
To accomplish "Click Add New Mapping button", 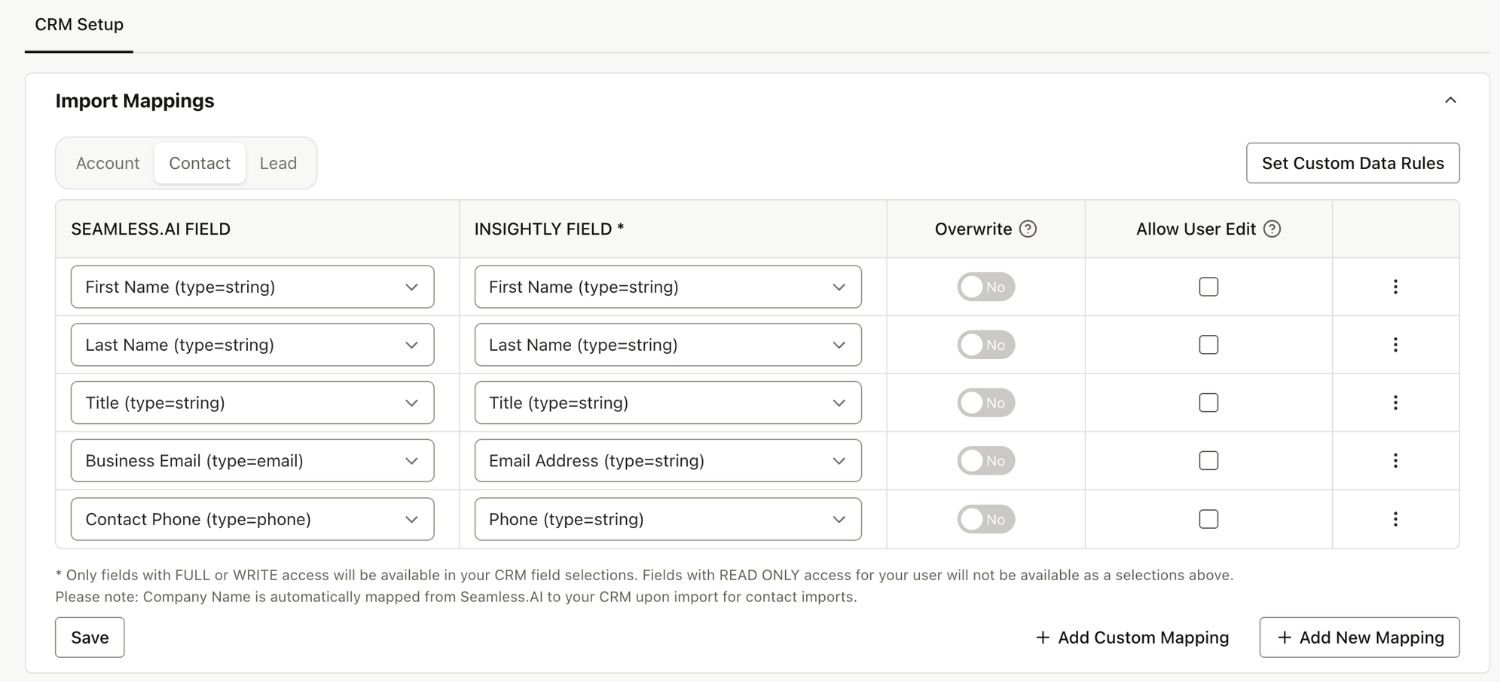I will coord(1360,637).
